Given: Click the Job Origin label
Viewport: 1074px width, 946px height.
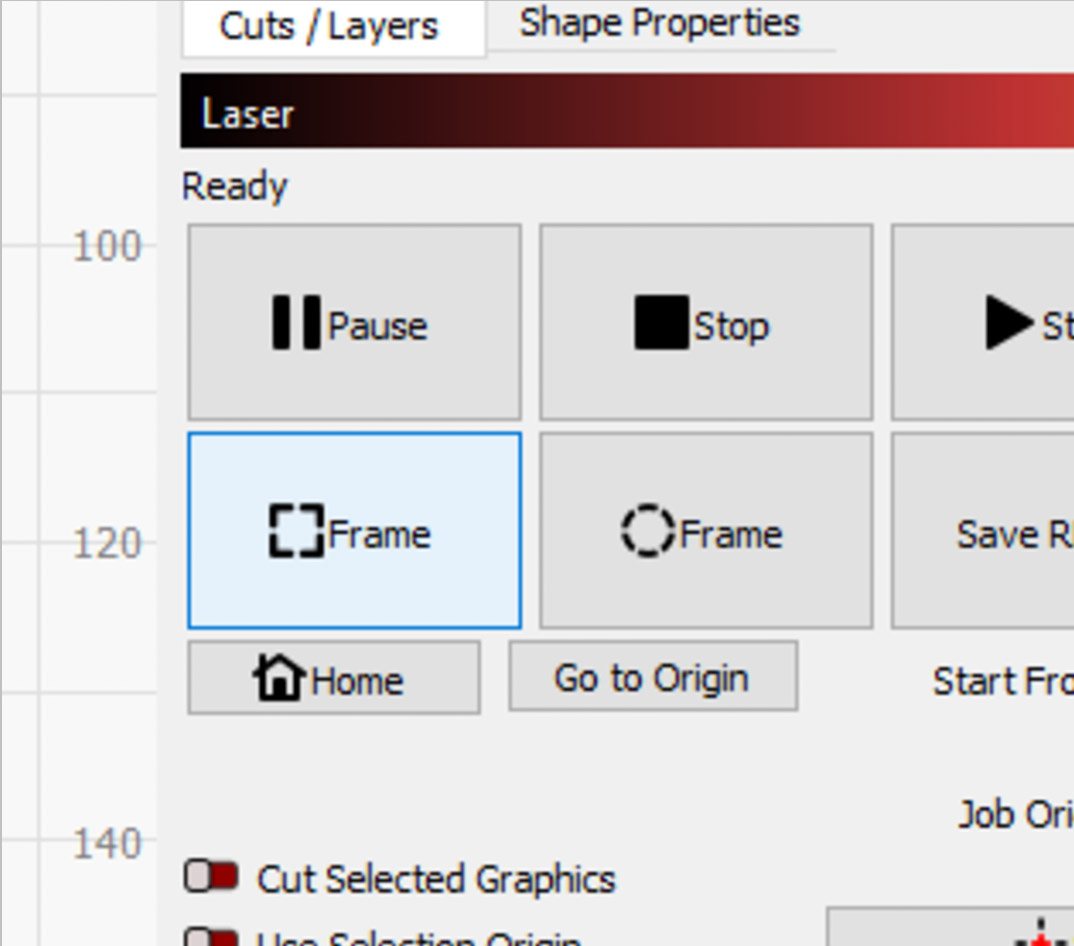Looking at the screenshot, I should pos(1016,814).
